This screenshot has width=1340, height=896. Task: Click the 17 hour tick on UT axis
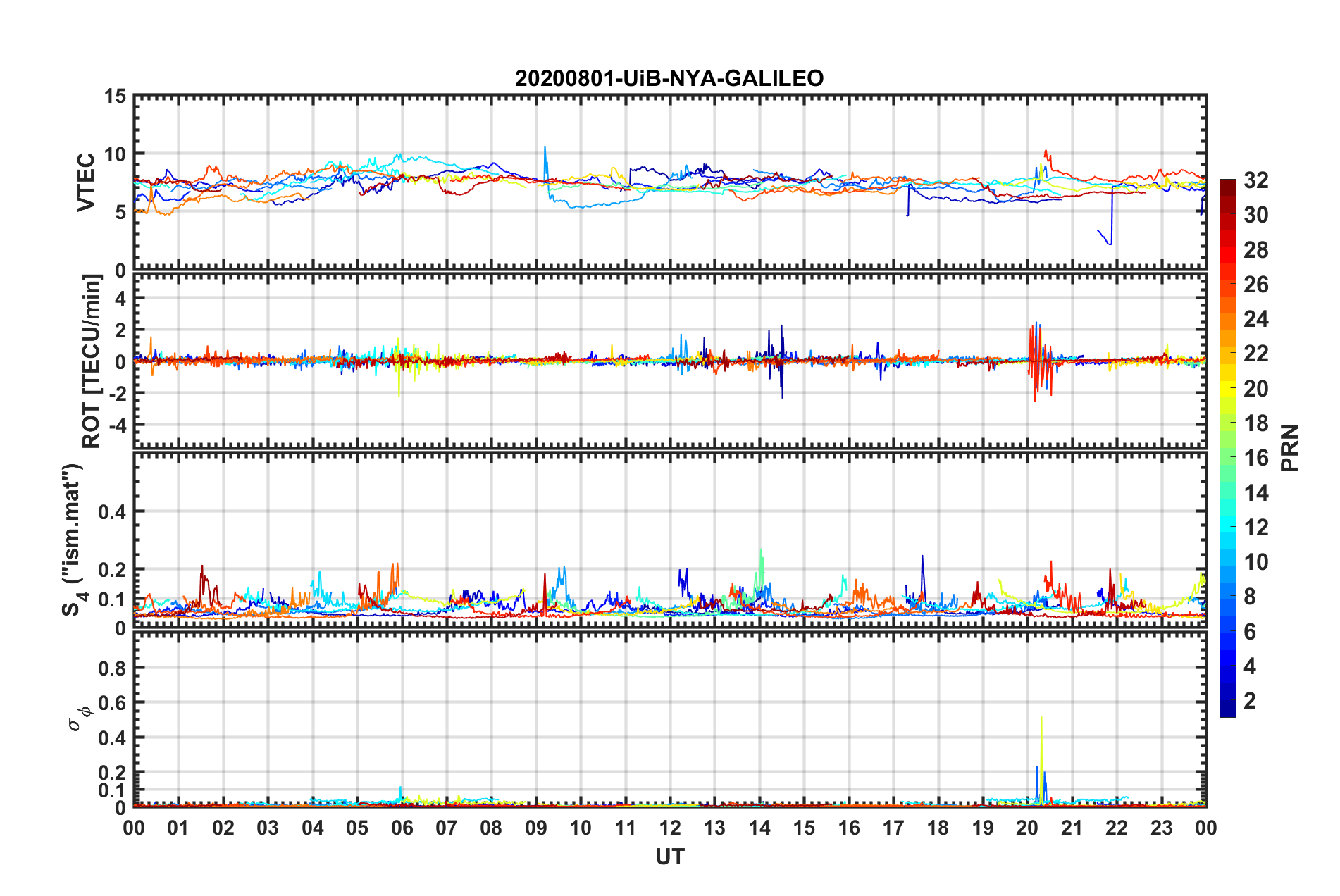pos(893,828)
